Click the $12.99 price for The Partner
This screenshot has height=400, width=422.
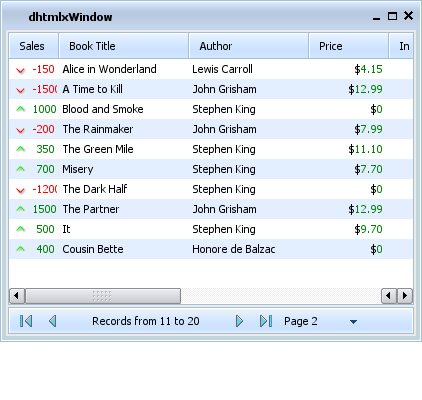pyautogui.click(x=365, y=209)
